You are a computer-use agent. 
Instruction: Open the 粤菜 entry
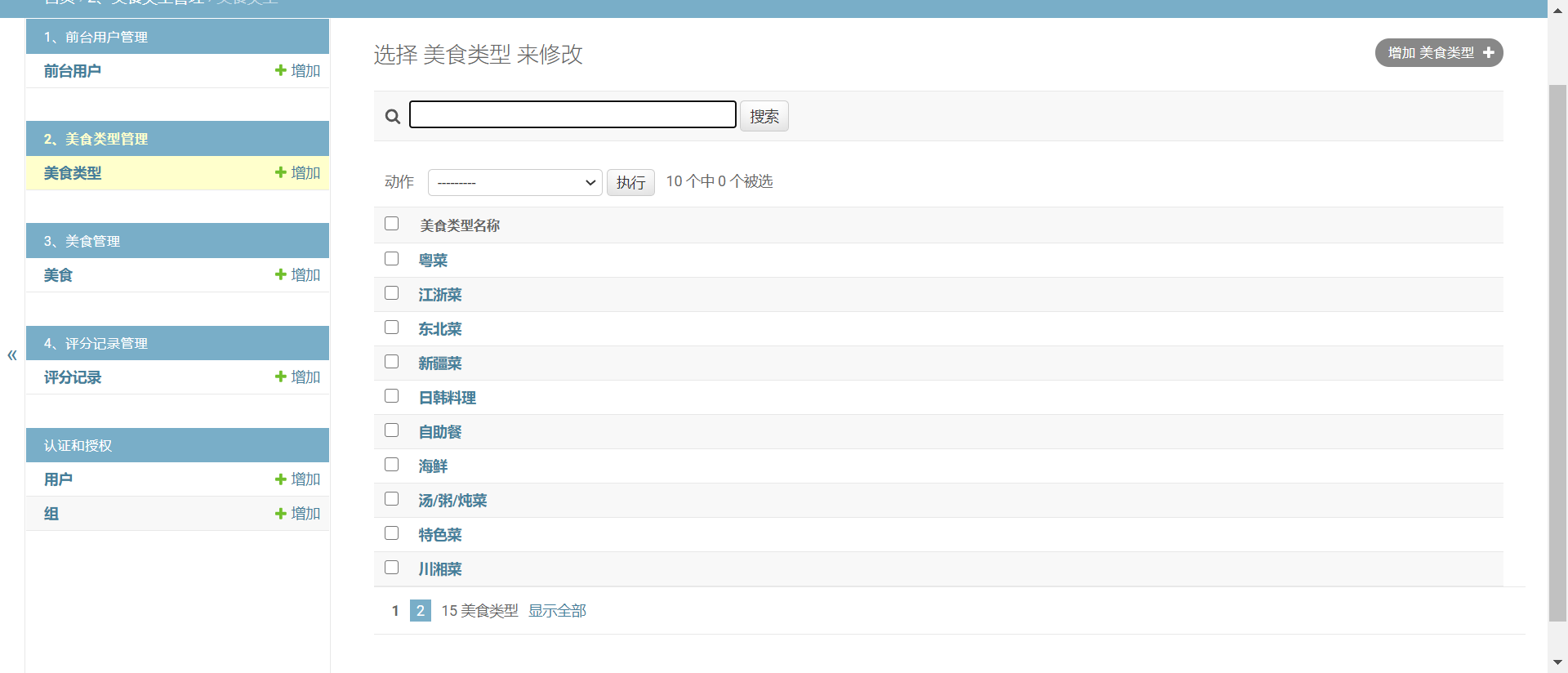pos(433,261)
